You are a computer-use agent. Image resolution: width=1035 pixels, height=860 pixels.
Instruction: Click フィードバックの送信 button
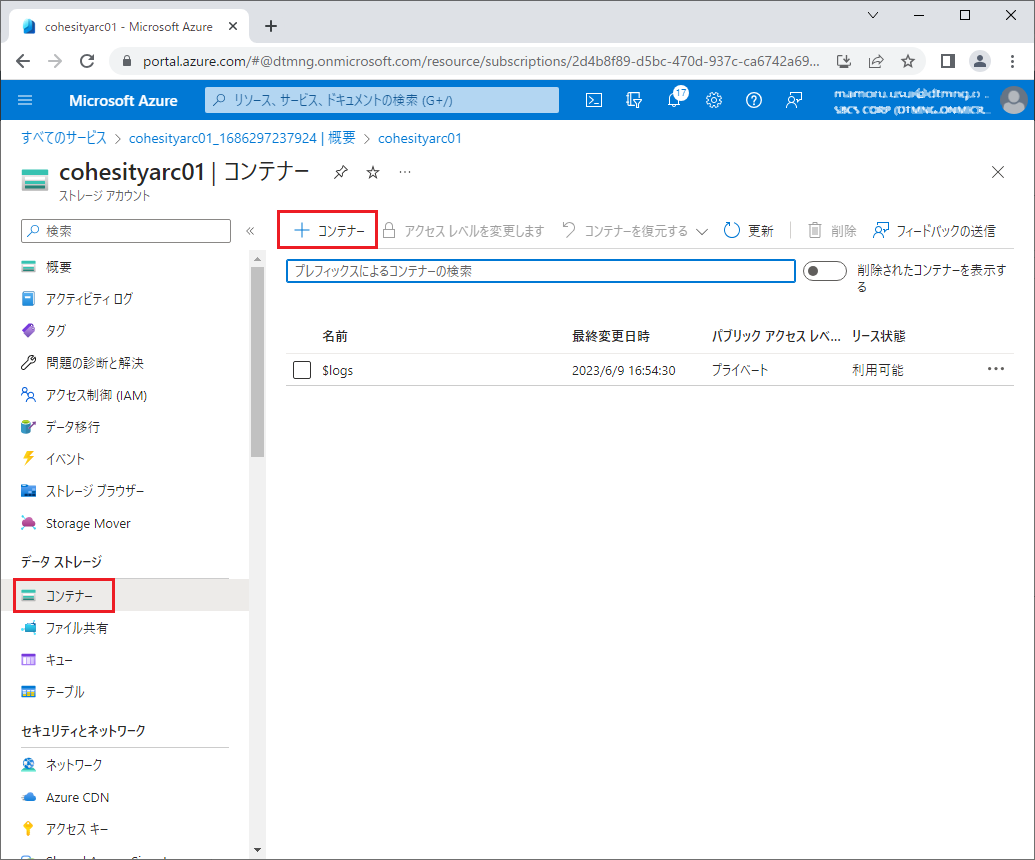(934, 231)
